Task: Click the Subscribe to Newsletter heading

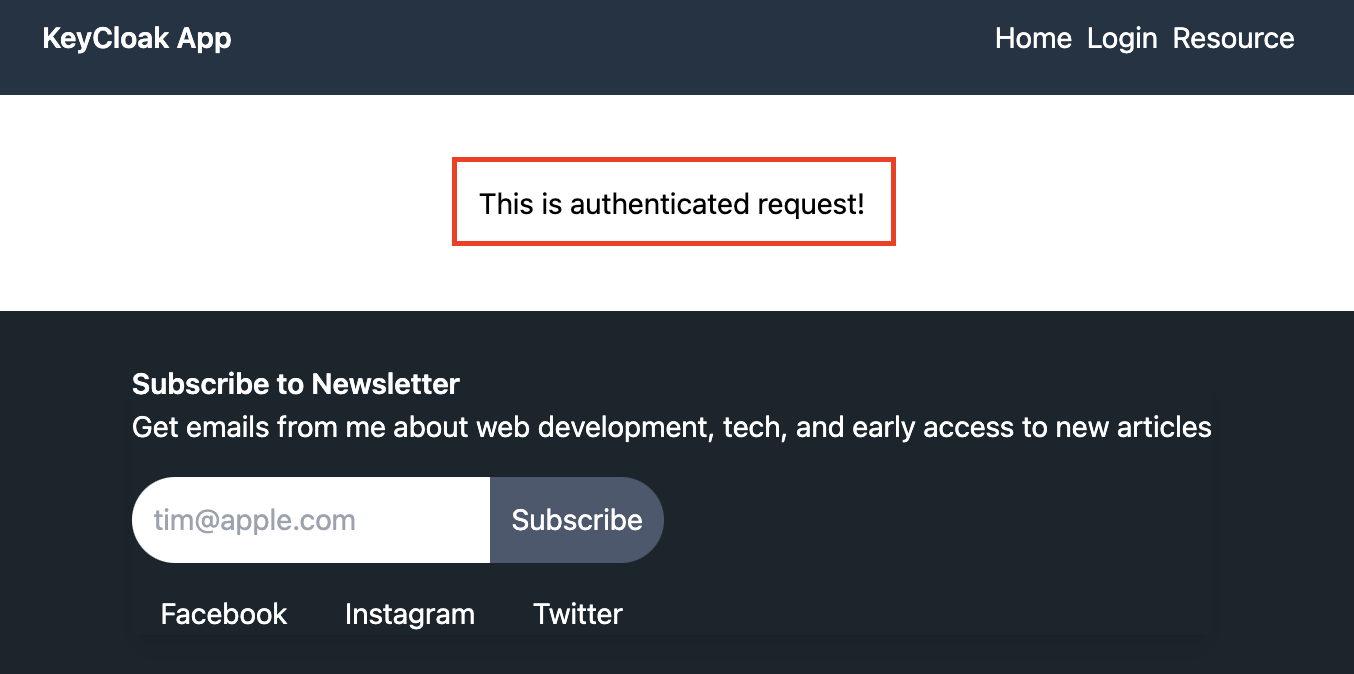Action: click(x=296, y=384)
